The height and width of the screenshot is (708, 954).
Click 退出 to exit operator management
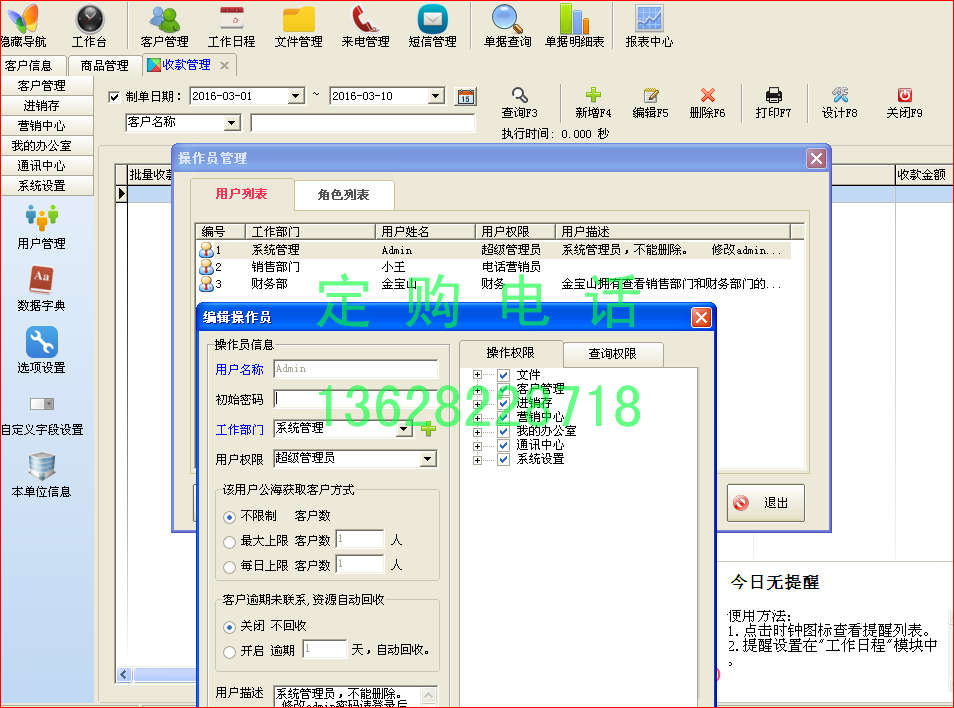point(765,503)
